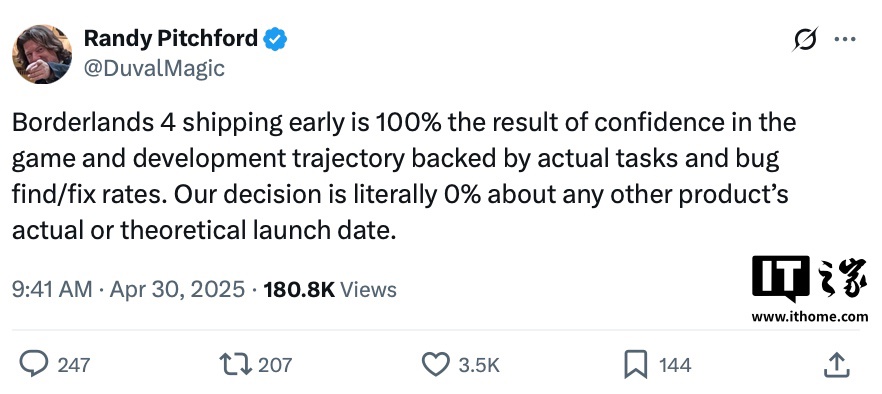
Task: Click the 247 replies count
Action: pyautogui.click(x=74, y=365)
